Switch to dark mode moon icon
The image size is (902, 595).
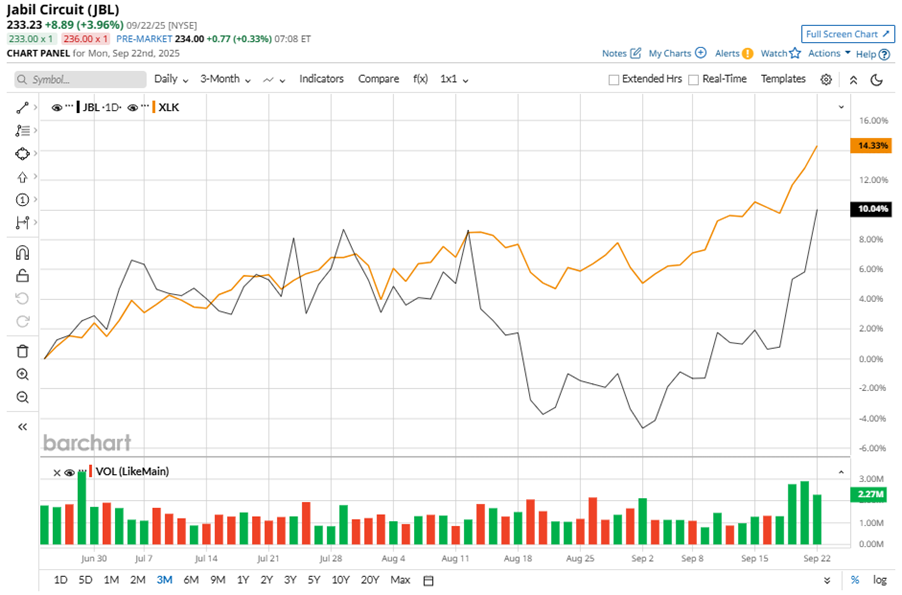coord(877,79)
